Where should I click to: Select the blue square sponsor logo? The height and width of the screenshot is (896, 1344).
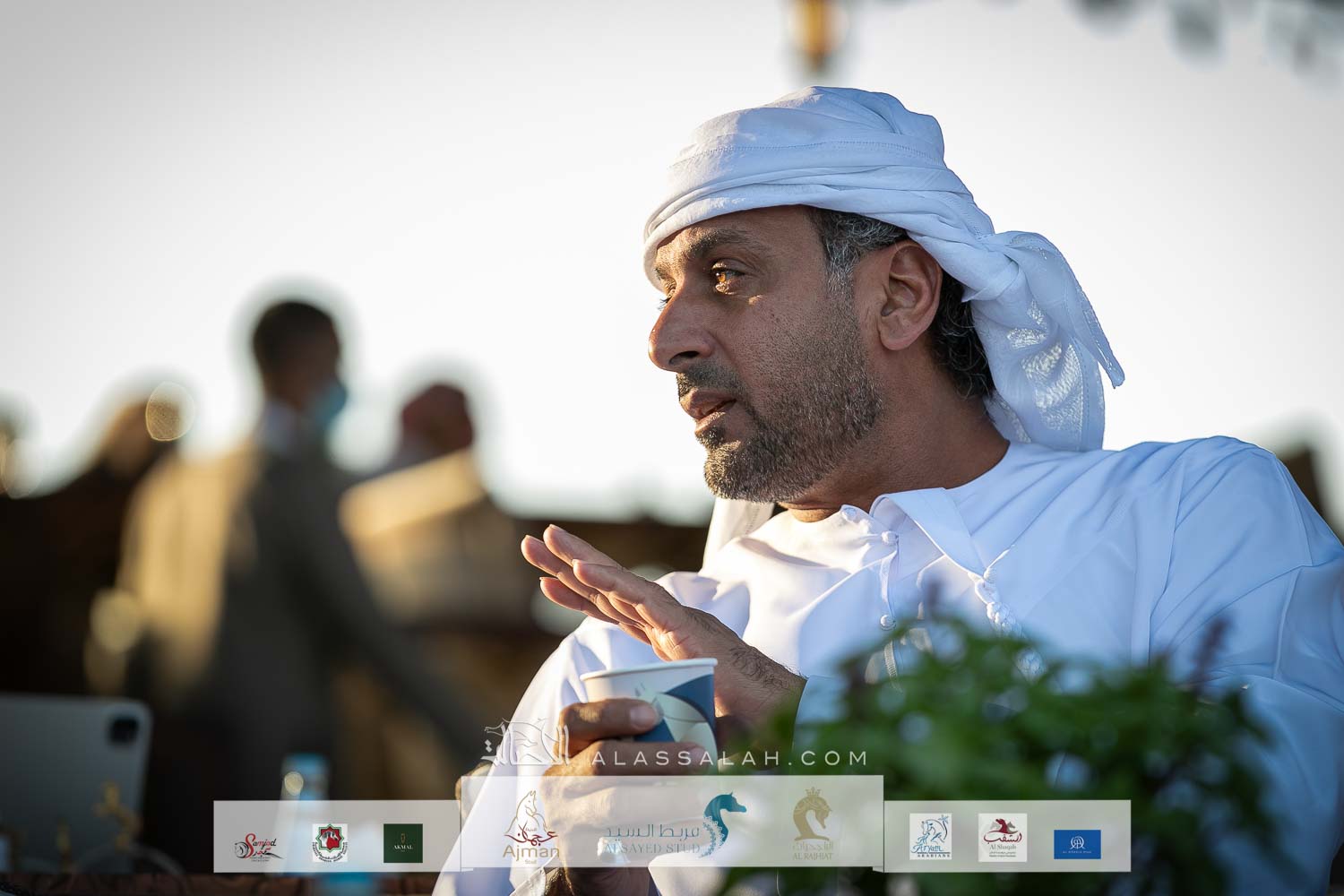1077,843
